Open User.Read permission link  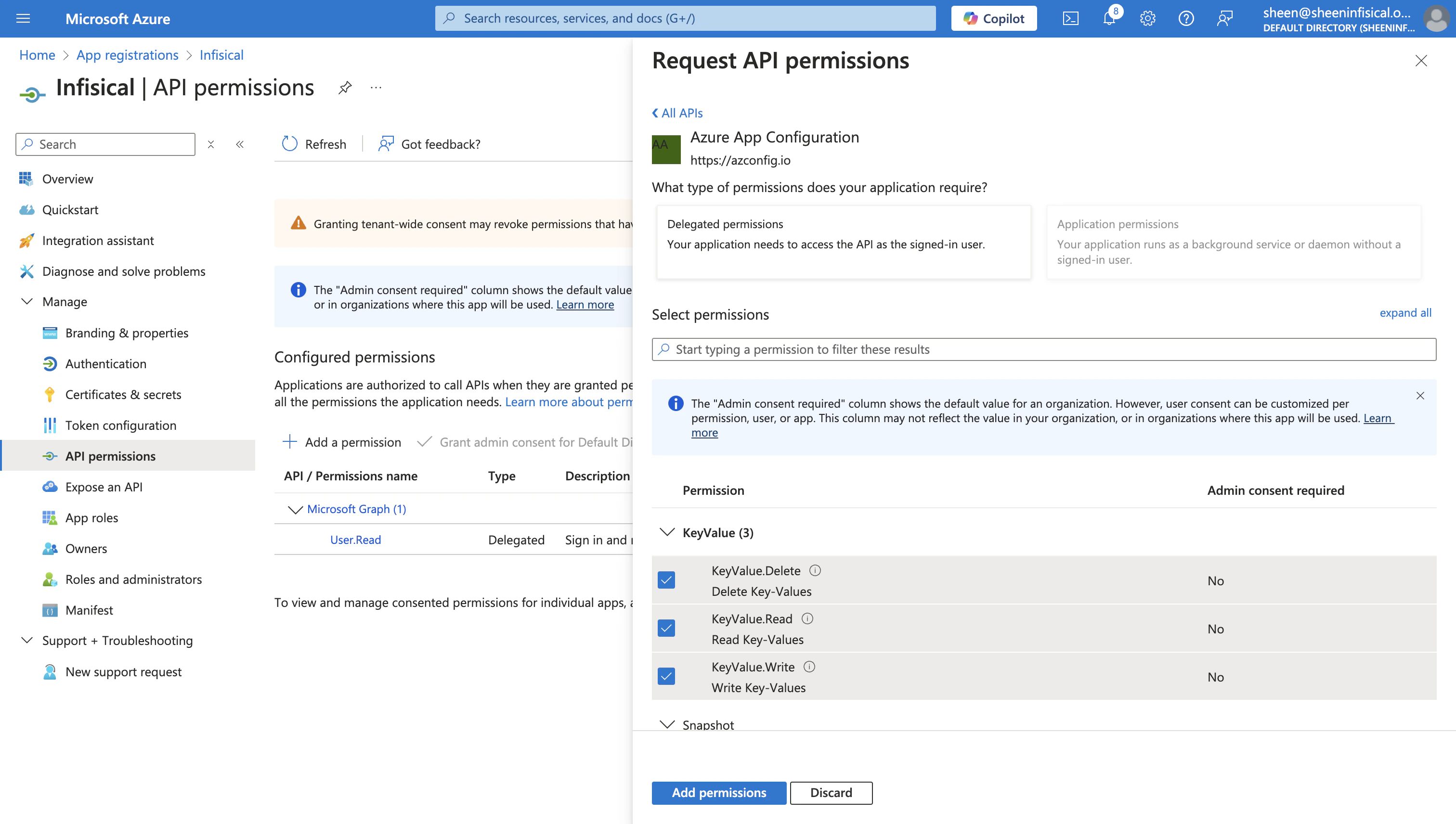355,540
